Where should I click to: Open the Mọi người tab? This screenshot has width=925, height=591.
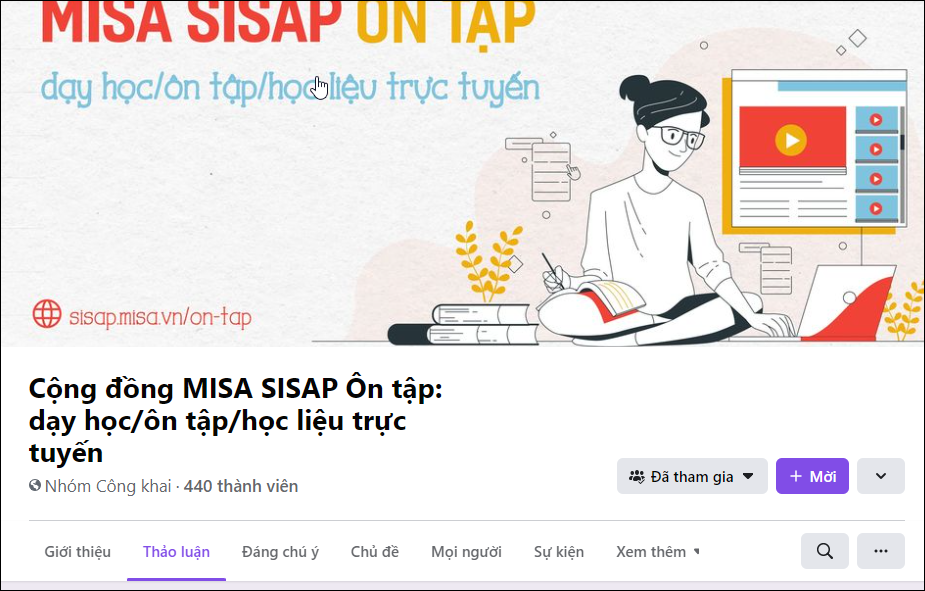(466, 552)
